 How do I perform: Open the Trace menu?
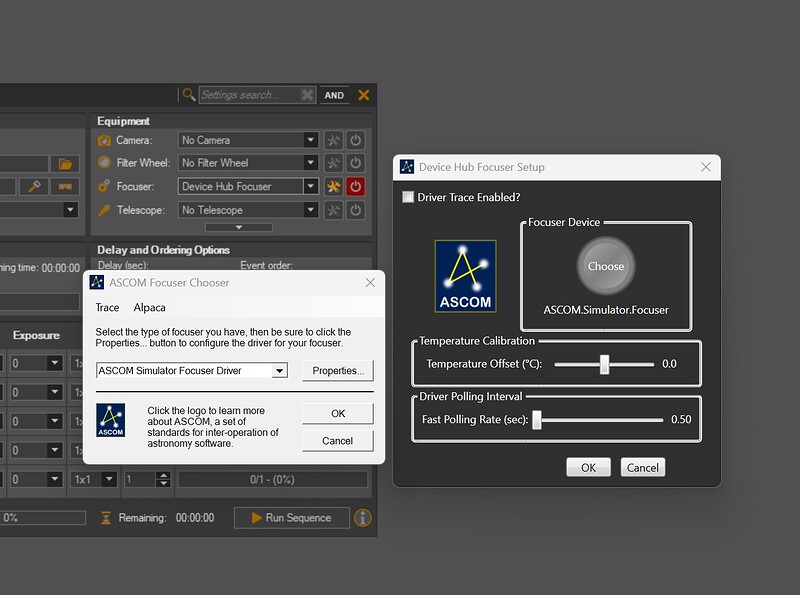107,307
